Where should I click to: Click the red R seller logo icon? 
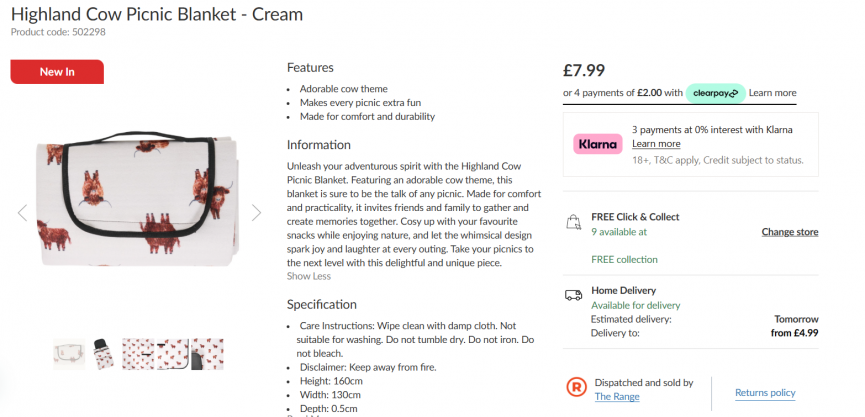click(576, 388)
